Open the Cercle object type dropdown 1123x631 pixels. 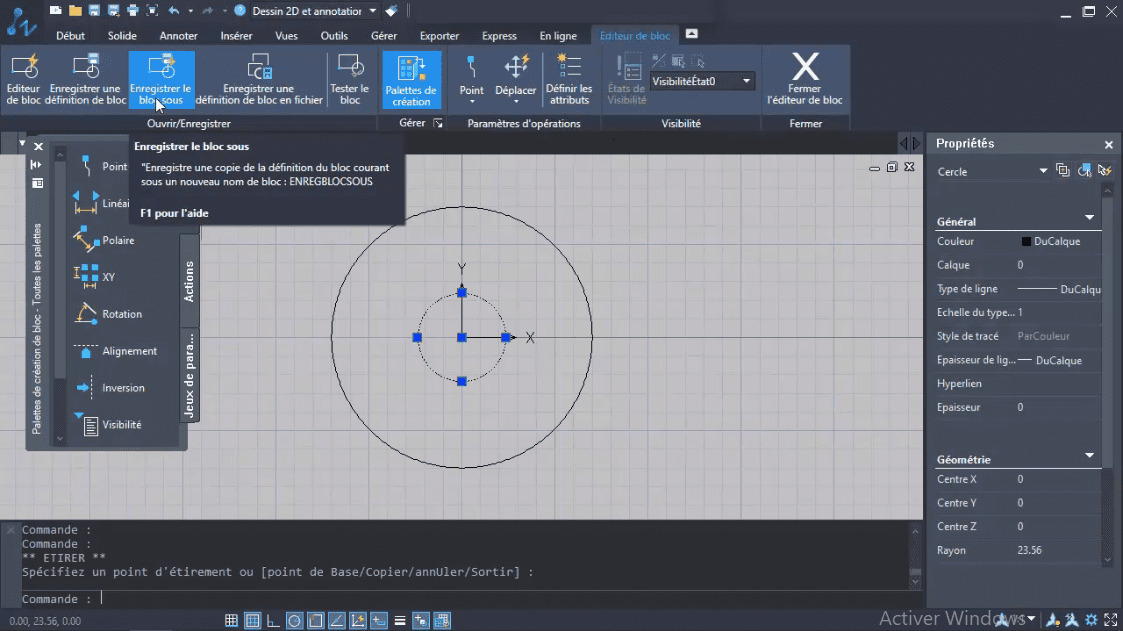click(1043, 172)
